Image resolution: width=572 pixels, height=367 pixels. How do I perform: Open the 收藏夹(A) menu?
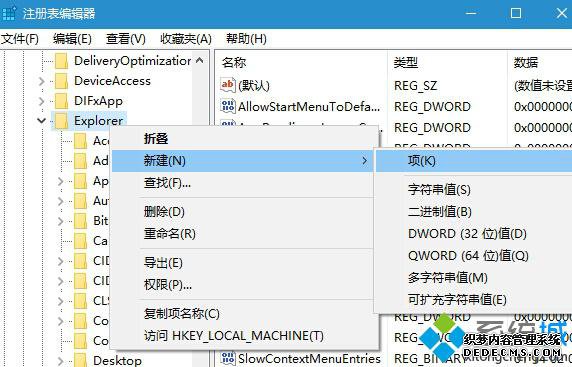coord(186,38)
